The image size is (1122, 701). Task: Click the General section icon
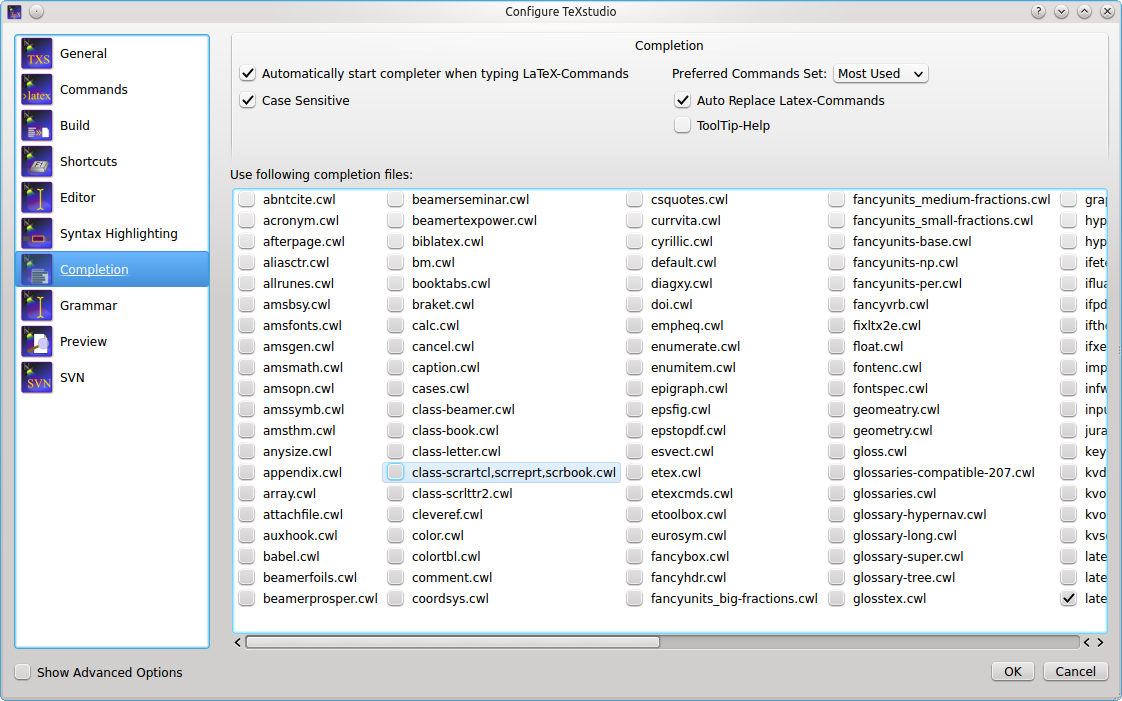pyautogui.click(x=37, y=54)
